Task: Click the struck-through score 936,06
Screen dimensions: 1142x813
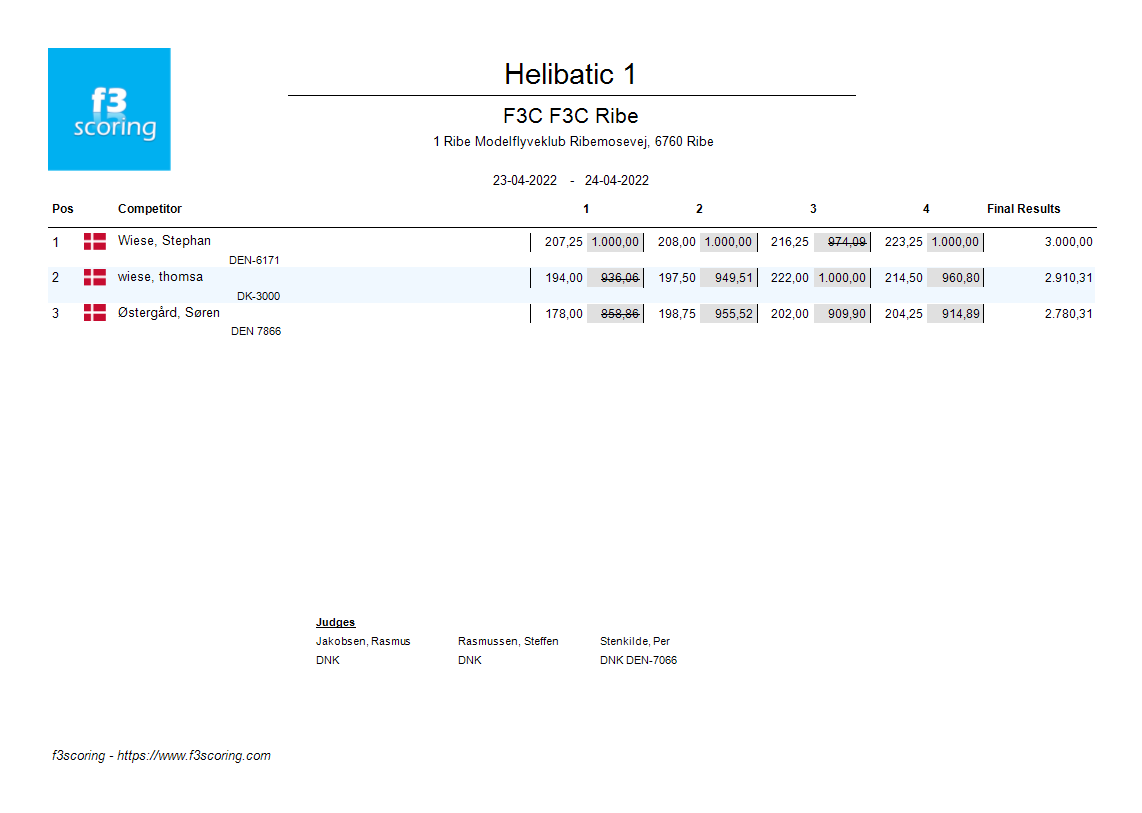Action: click(x=620, y=278)
